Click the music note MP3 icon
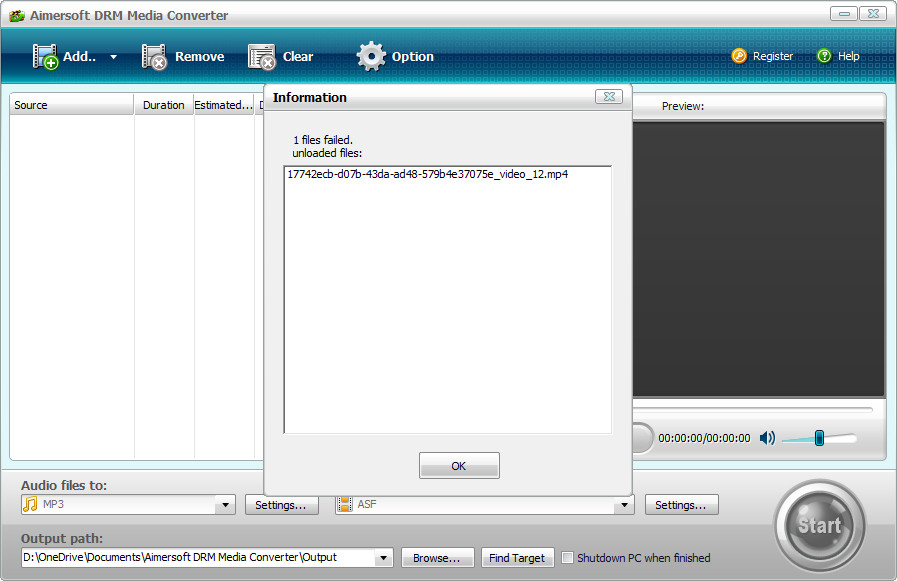 [30, 504]
